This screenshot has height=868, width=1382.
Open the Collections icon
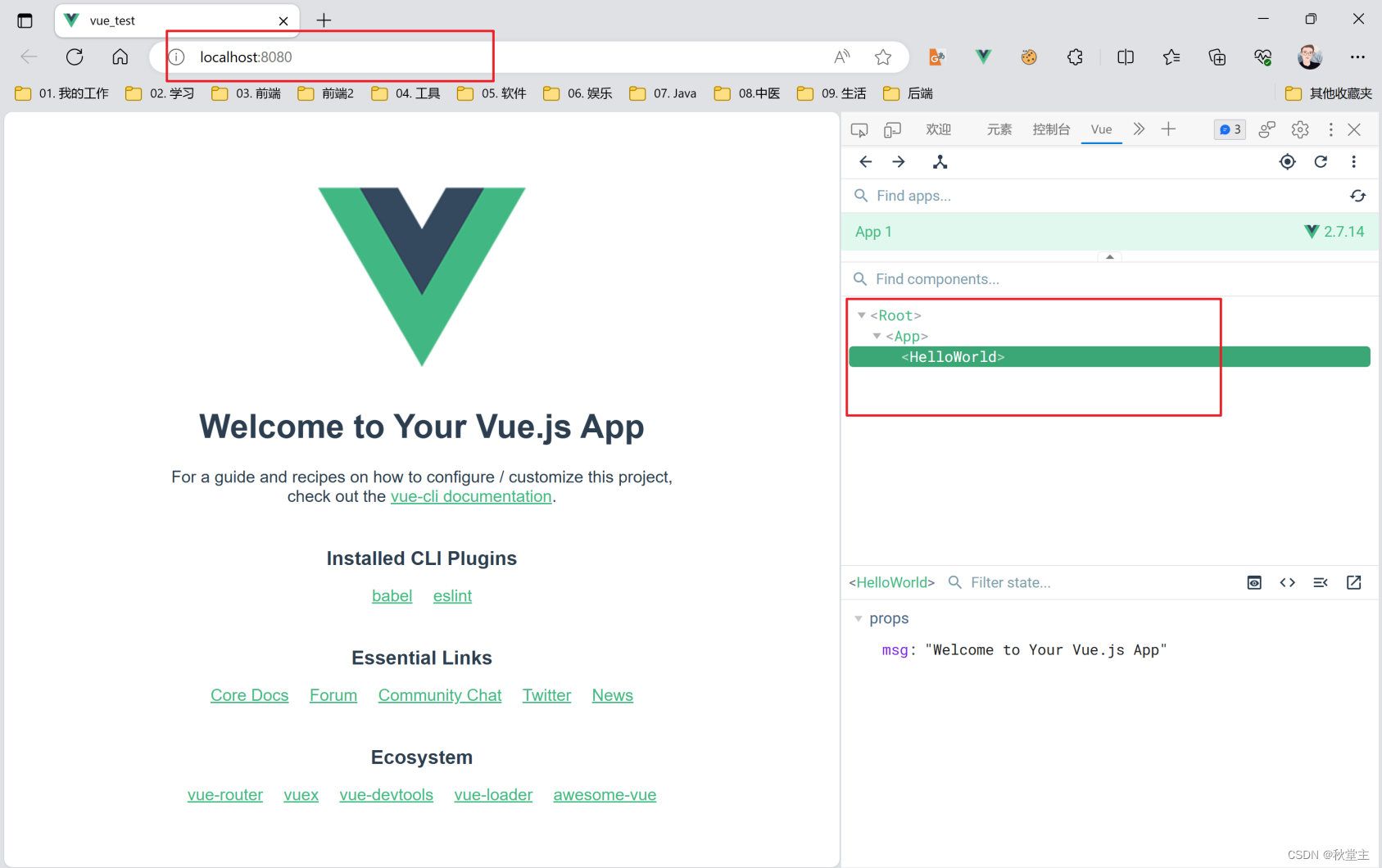point(1217,57)
